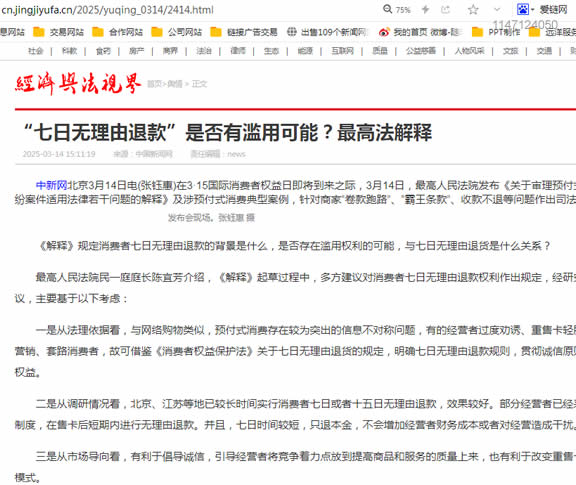Screen dimensions: 576x485
Task: Click the lightning bolt speed icon
Action: 425,10
